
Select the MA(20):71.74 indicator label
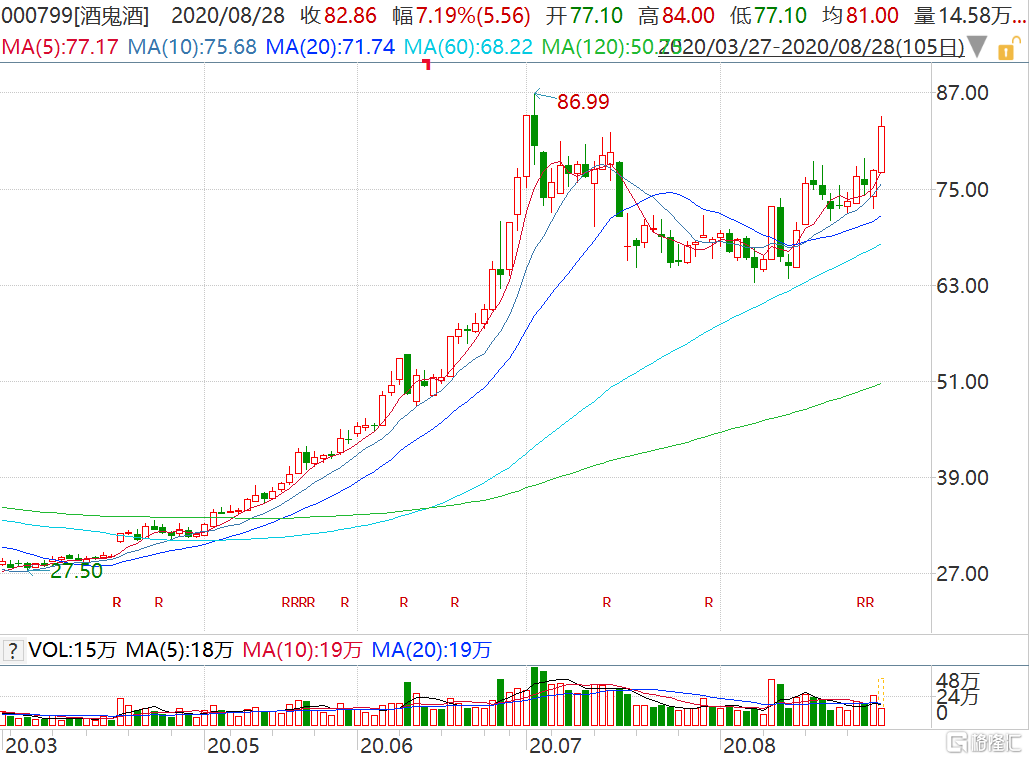pos(330,47)
